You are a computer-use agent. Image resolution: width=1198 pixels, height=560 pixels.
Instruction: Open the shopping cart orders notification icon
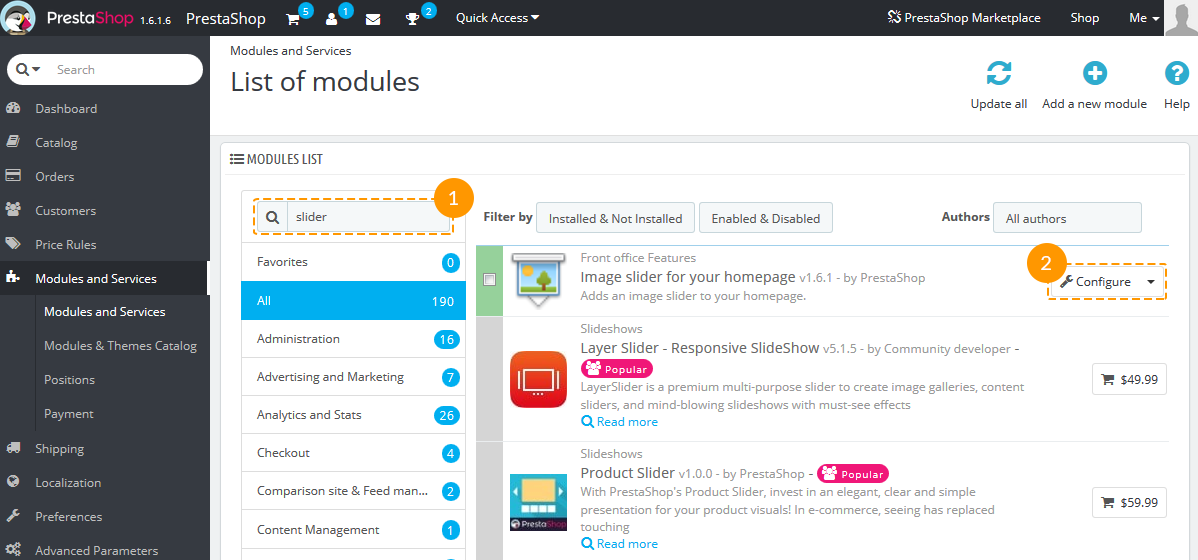(x=293, y=20)
